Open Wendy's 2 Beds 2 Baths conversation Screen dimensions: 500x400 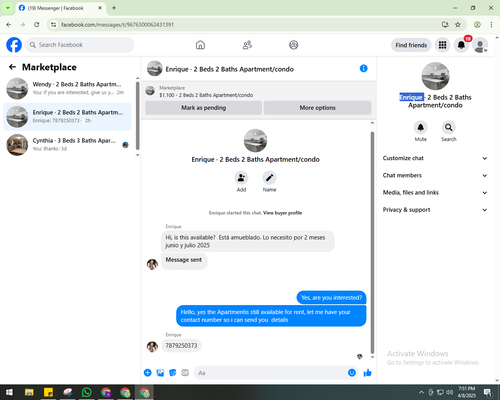click(68, 89)
